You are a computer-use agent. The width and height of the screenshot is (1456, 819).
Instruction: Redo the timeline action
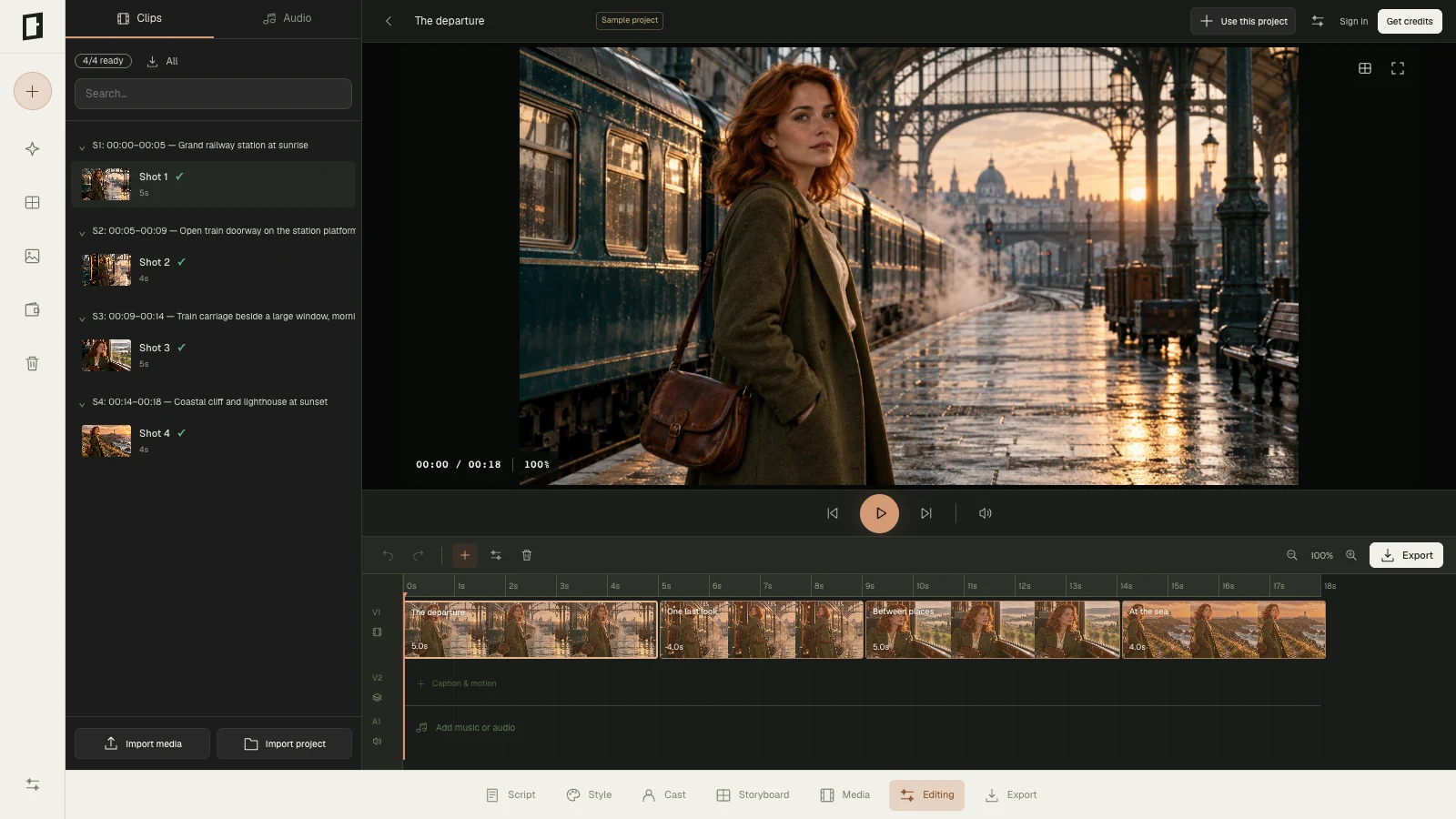click(x=419, y=555)
